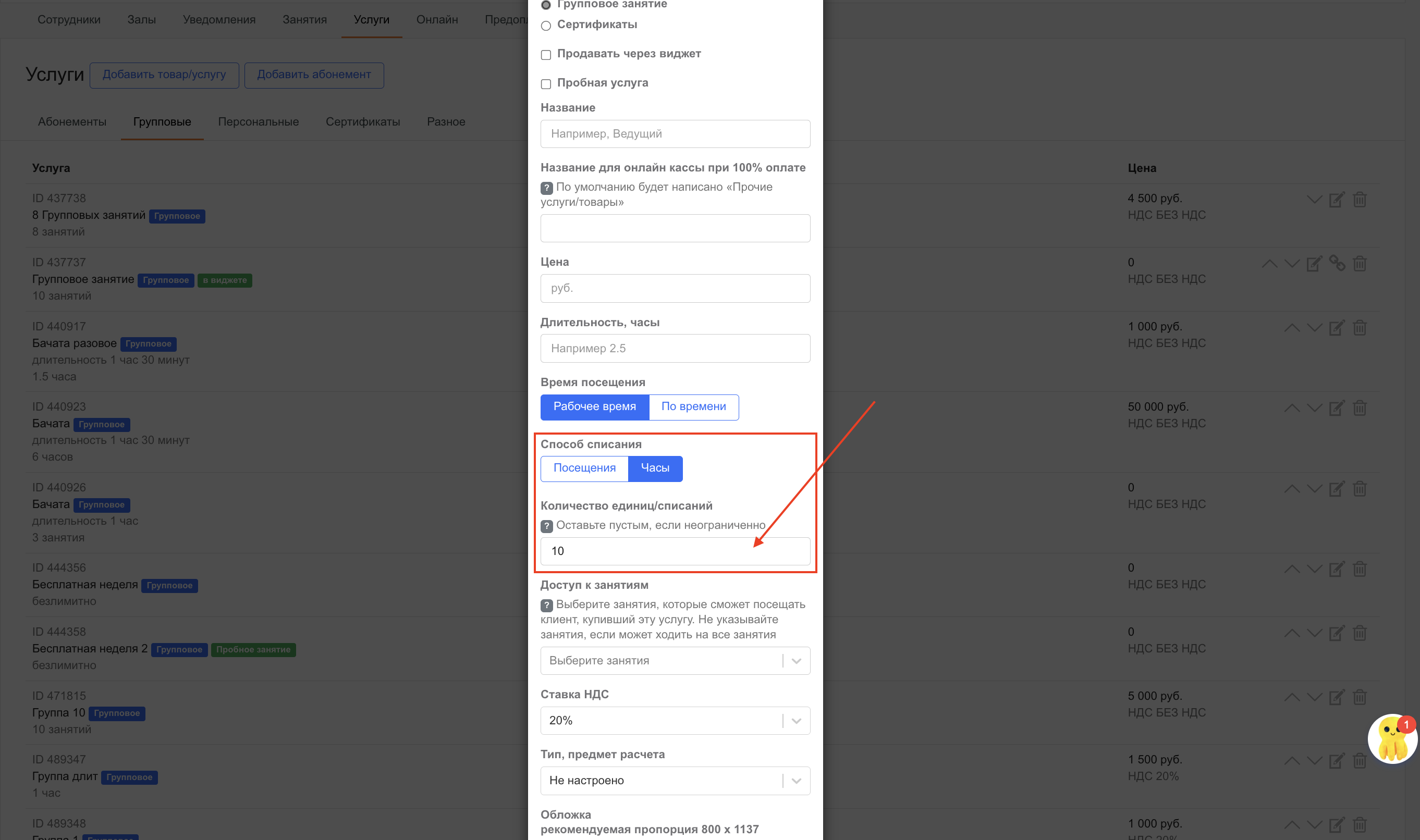The width and height of the screenshot is (1420, 840).
Task: Select the 'Сертификаты' radio option
Action: point(546,26)
